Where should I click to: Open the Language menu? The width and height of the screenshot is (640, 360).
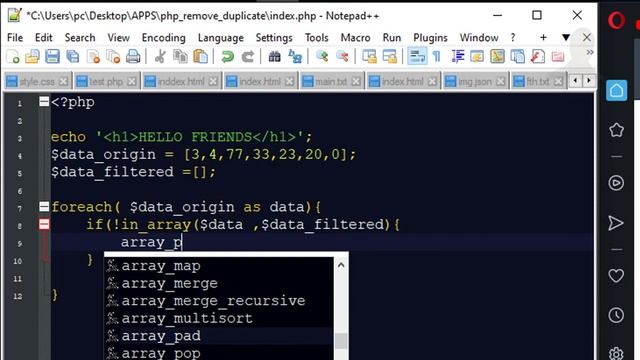point(221,38)
